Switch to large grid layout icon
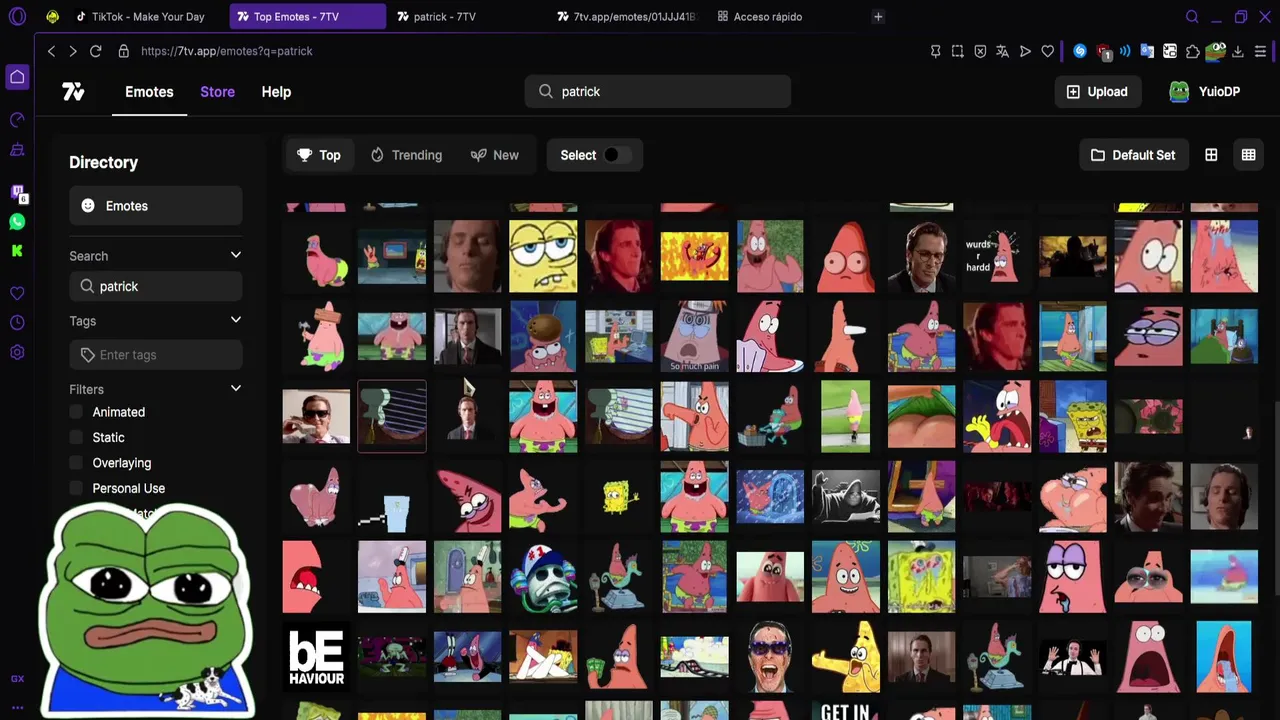1280x720 pixels. [x=1249, y=155]
